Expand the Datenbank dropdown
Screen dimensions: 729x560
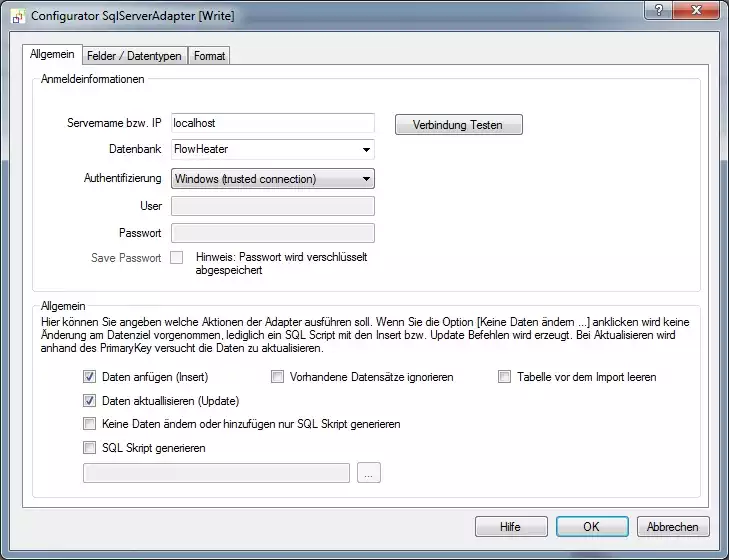tap(367, 151)
